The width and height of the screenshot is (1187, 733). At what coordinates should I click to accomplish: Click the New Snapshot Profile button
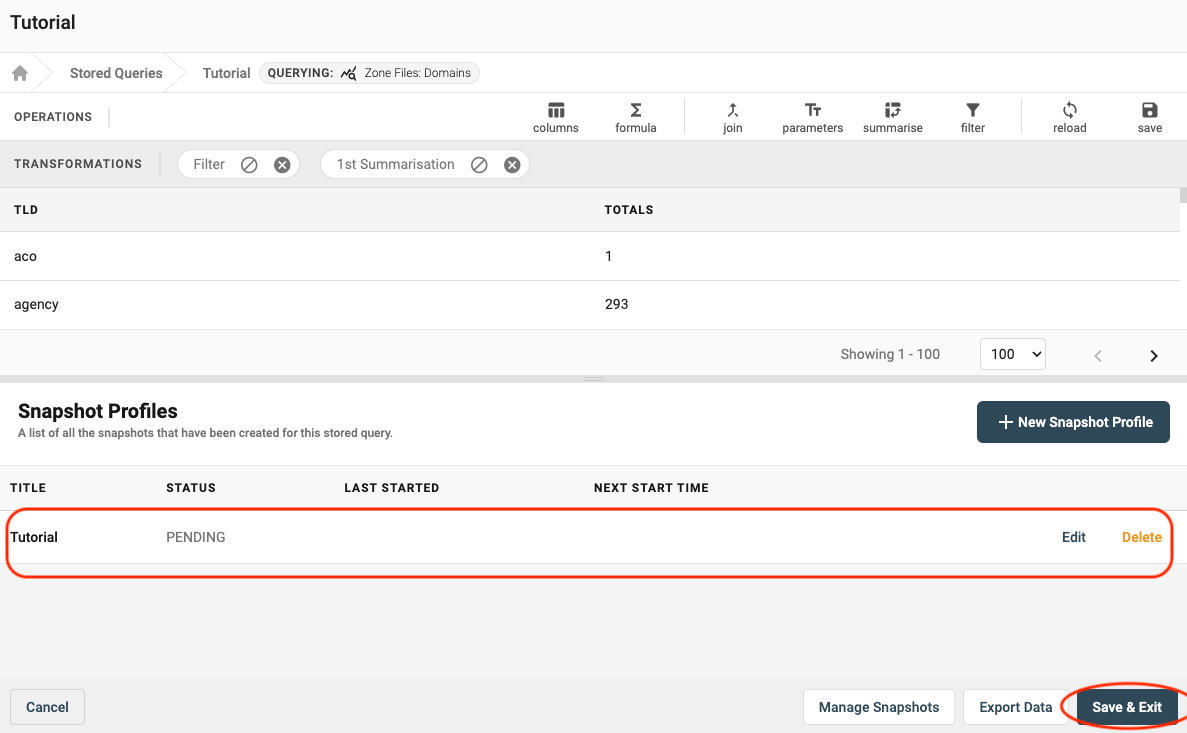coord(1073,422)
